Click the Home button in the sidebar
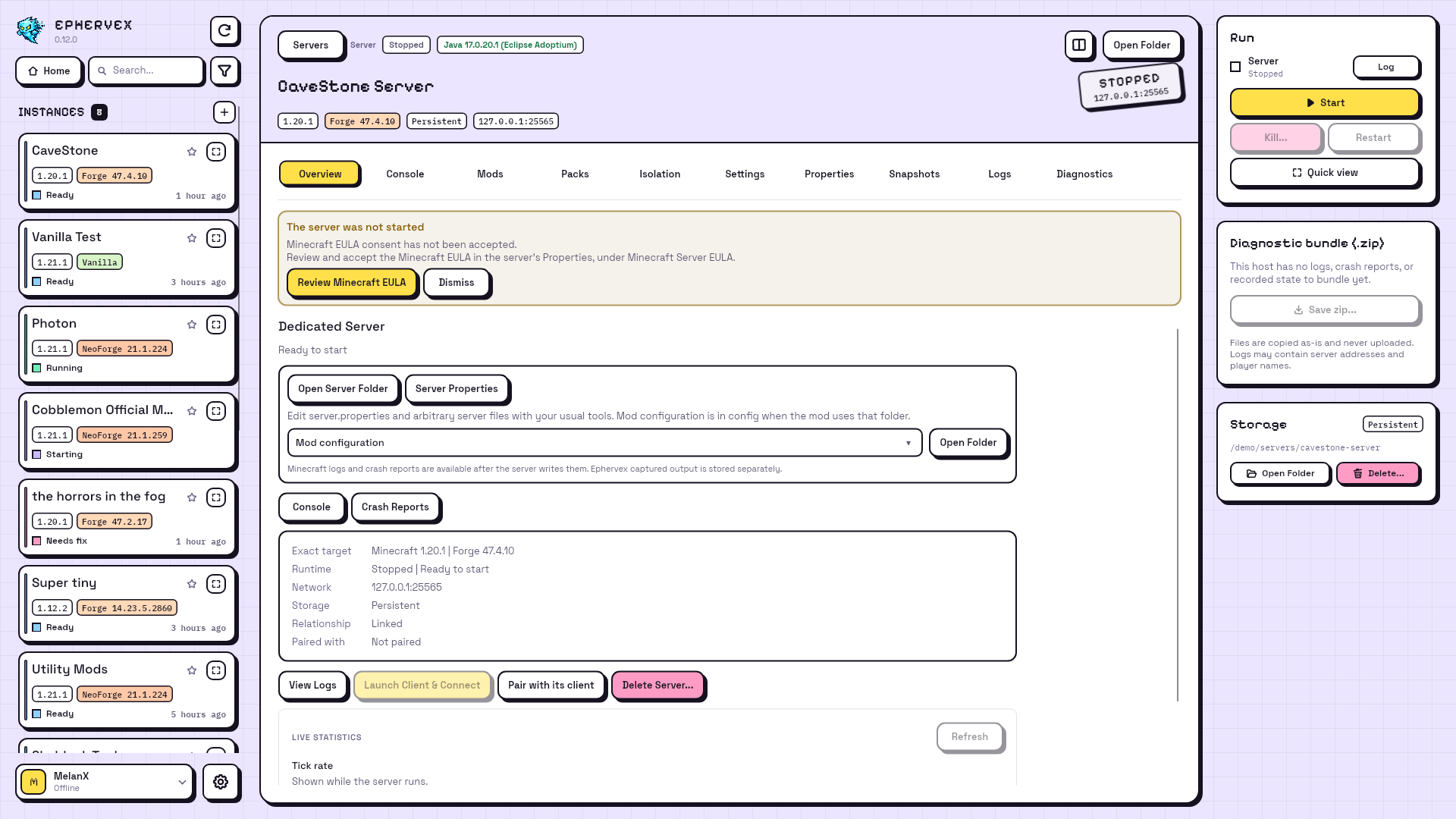 49,71
